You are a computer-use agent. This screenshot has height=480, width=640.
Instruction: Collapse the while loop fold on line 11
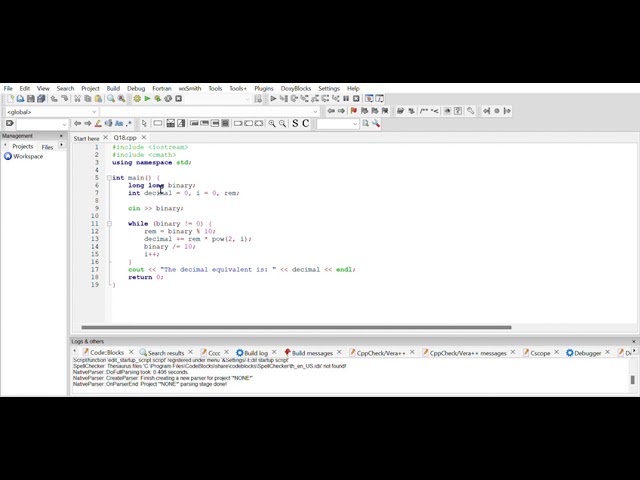point(109,224)
